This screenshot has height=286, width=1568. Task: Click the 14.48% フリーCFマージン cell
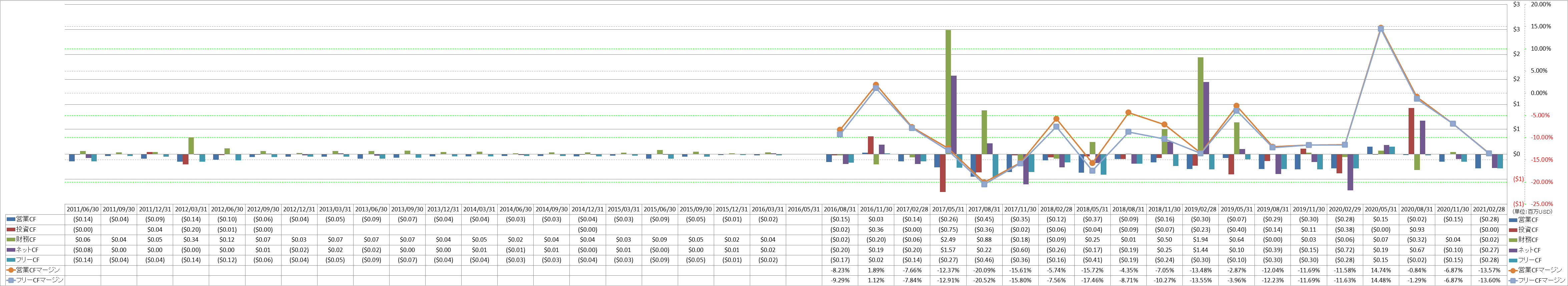[1381, 281]
